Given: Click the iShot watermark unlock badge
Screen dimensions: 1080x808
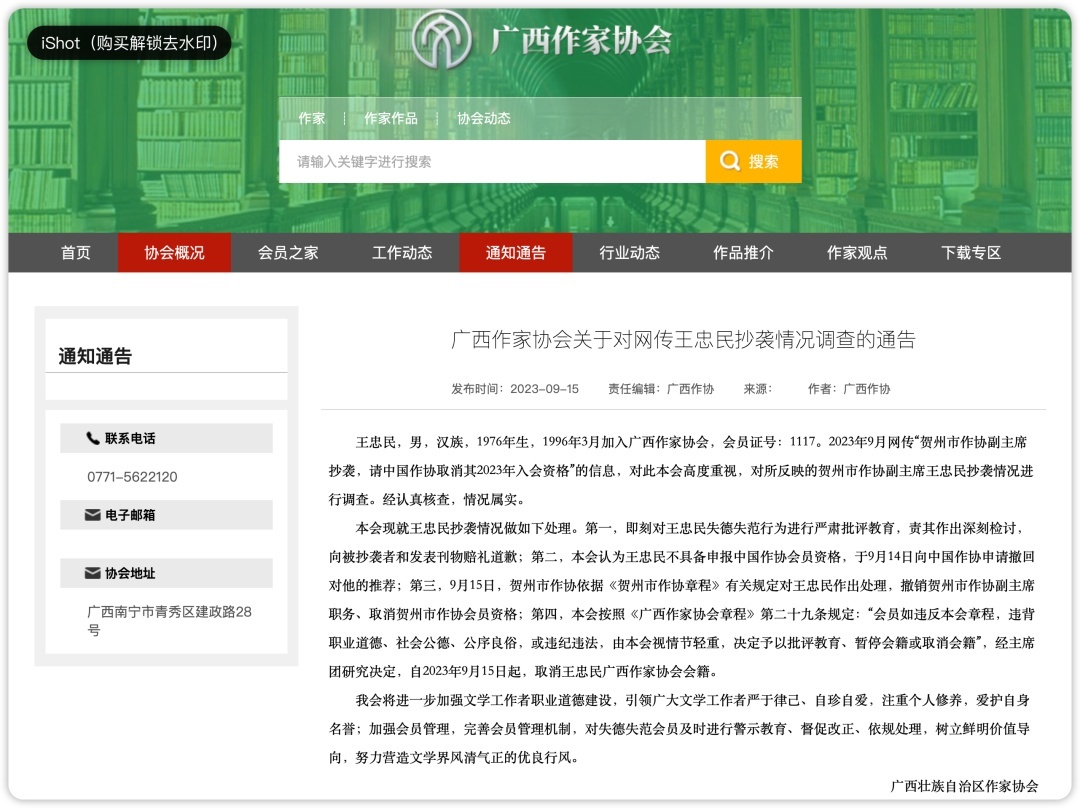Looking at the screenshot, I should point(129,44).
